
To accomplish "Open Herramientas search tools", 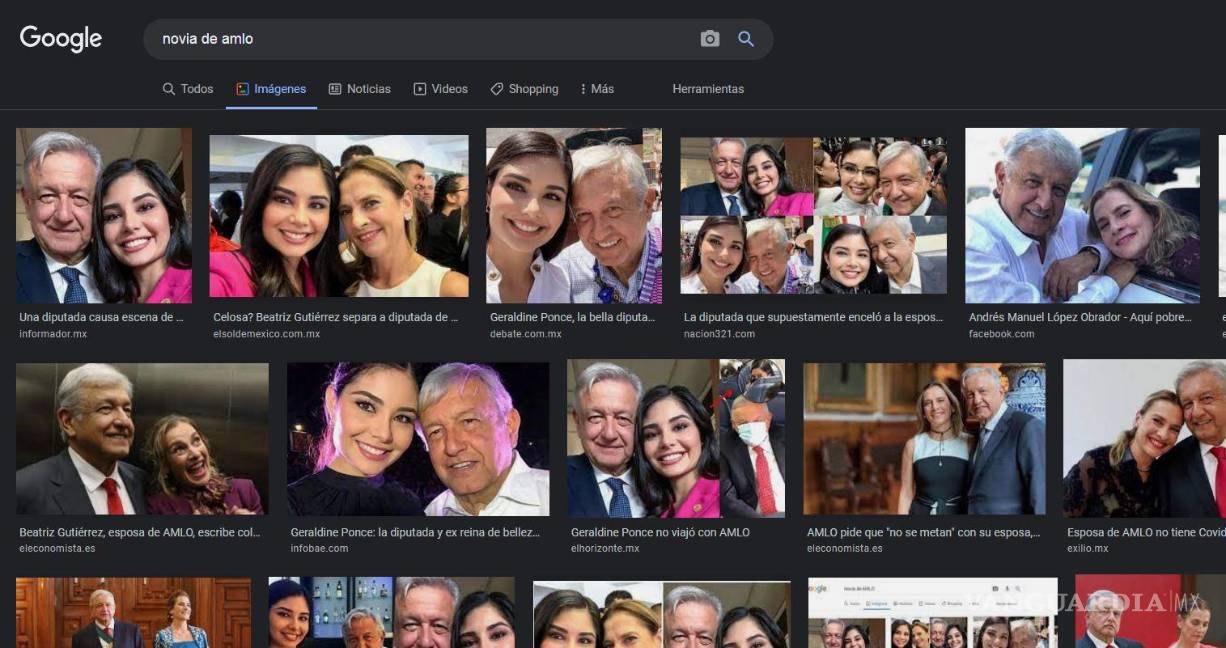I will 708,89.
